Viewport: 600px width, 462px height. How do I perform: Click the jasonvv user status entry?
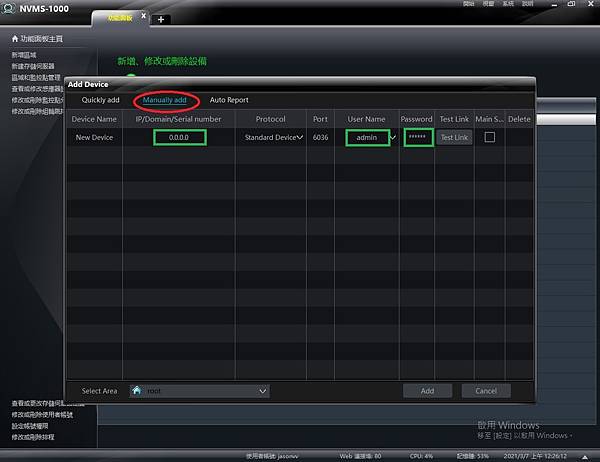[272, 456]
